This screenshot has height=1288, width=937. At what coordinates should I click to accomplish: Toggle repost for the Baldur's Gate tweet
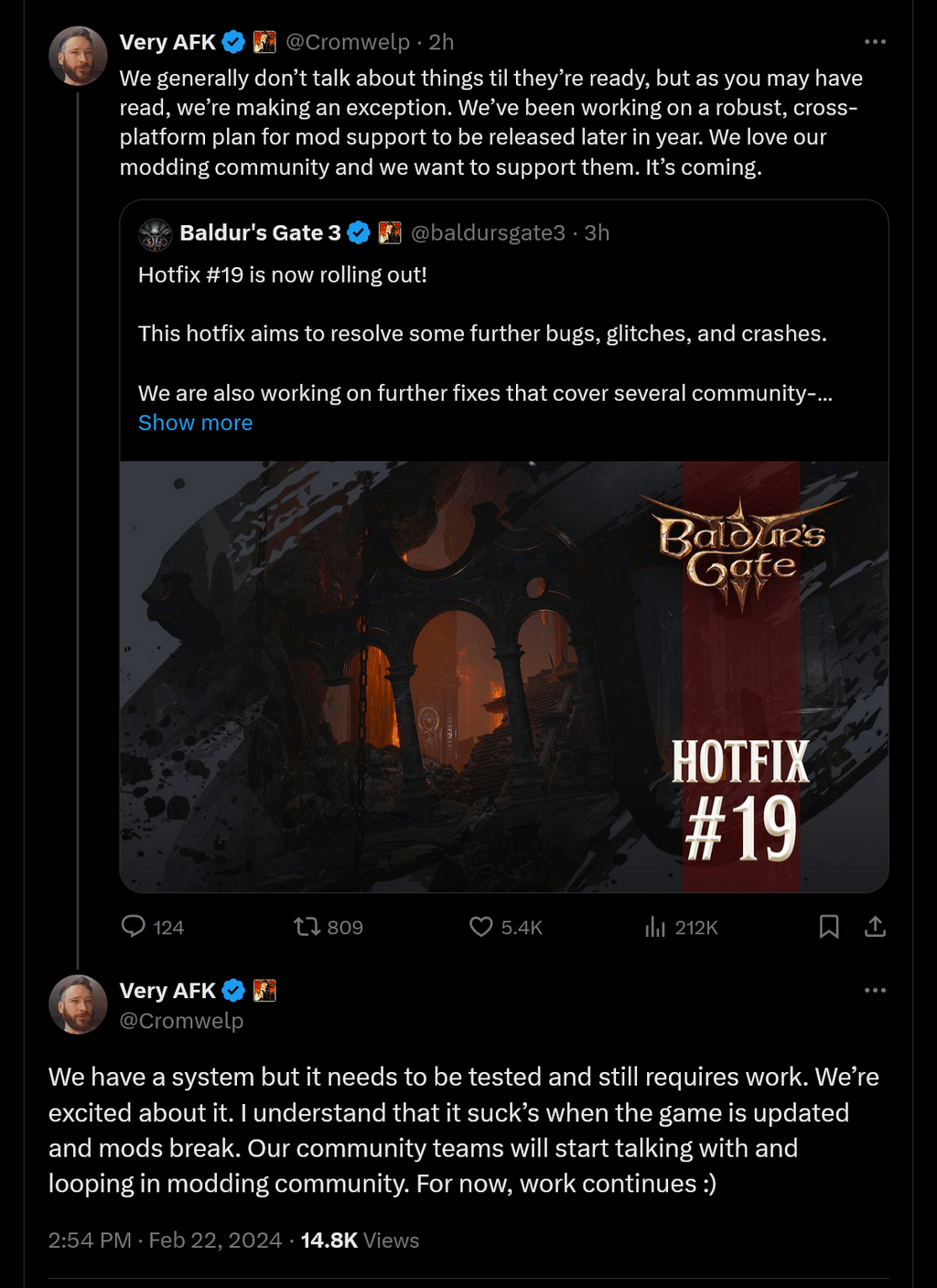tap(308, 927)
